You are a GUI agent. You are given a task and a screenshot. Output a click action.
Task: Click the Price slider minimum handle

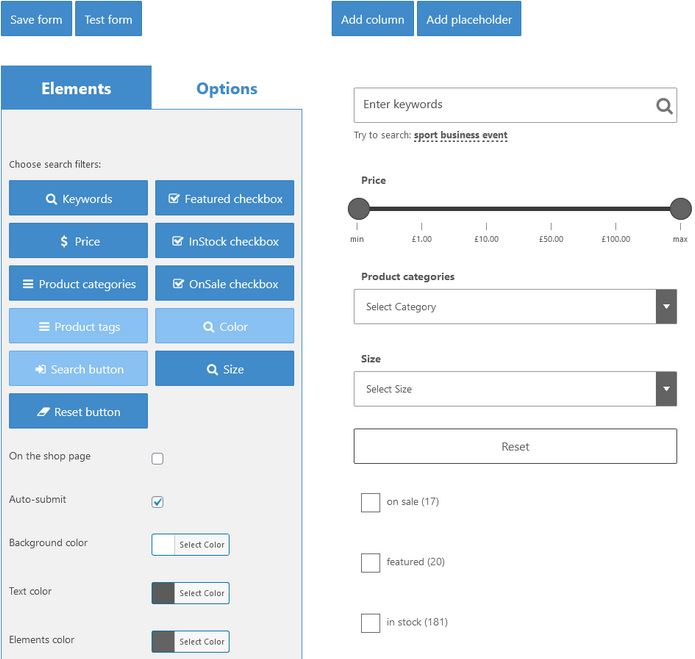click(359, 209)
